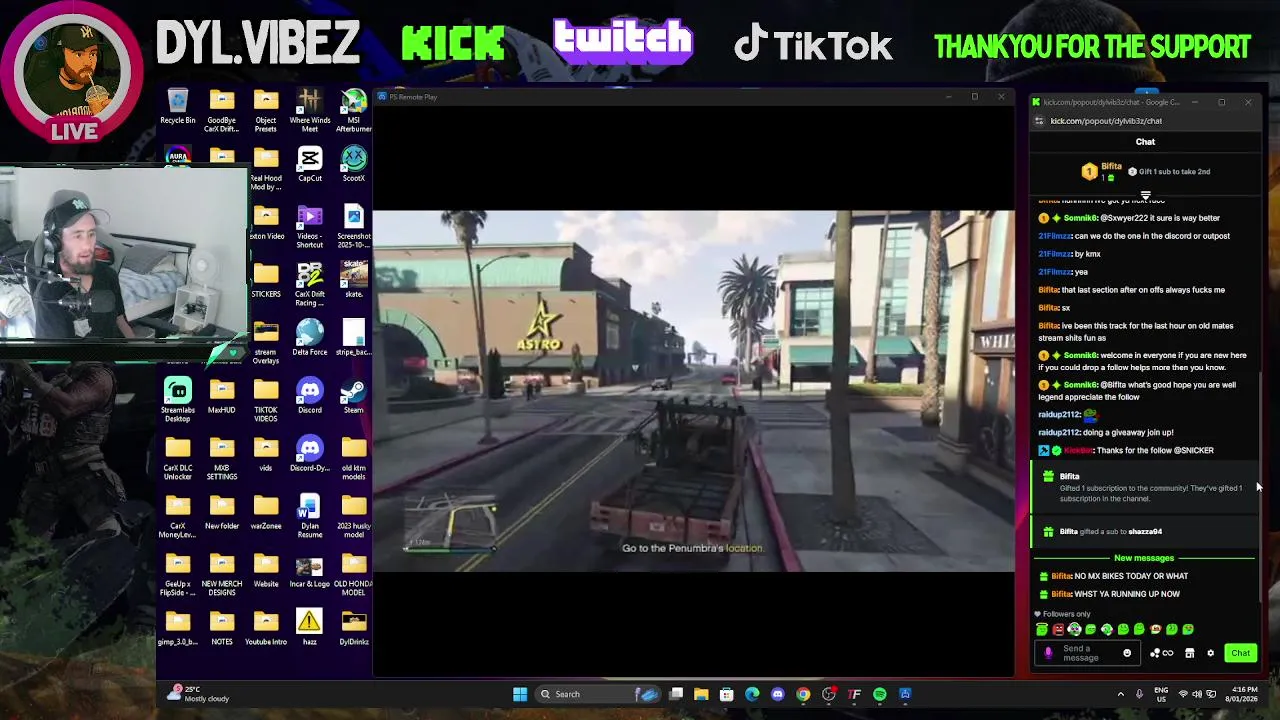This screenshot has height=720, width=1280.
Task: Open the TIKTOK VIDEOS folder
Action: 266,399
